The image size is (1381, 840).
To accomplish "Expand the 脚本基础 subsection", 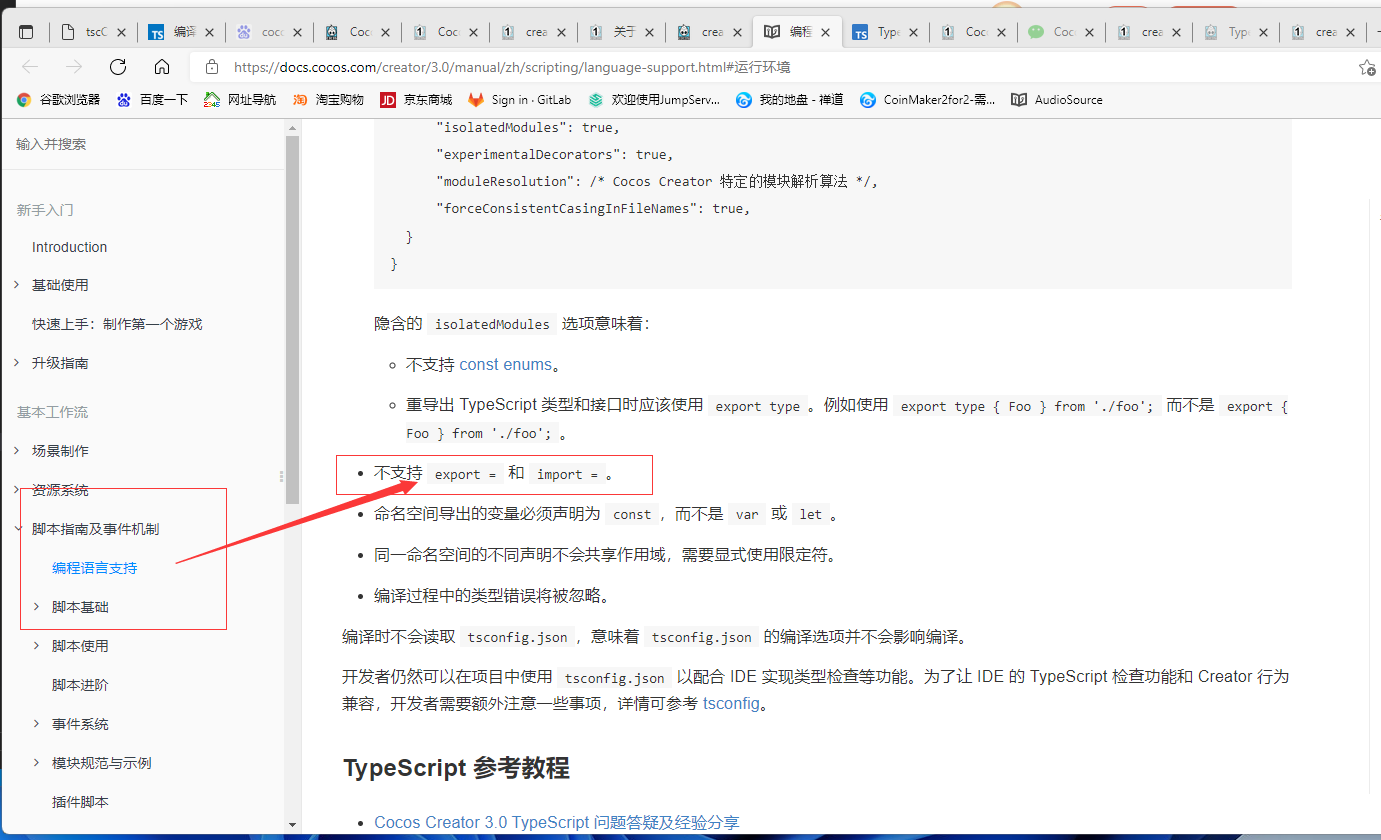I will 37,607.
